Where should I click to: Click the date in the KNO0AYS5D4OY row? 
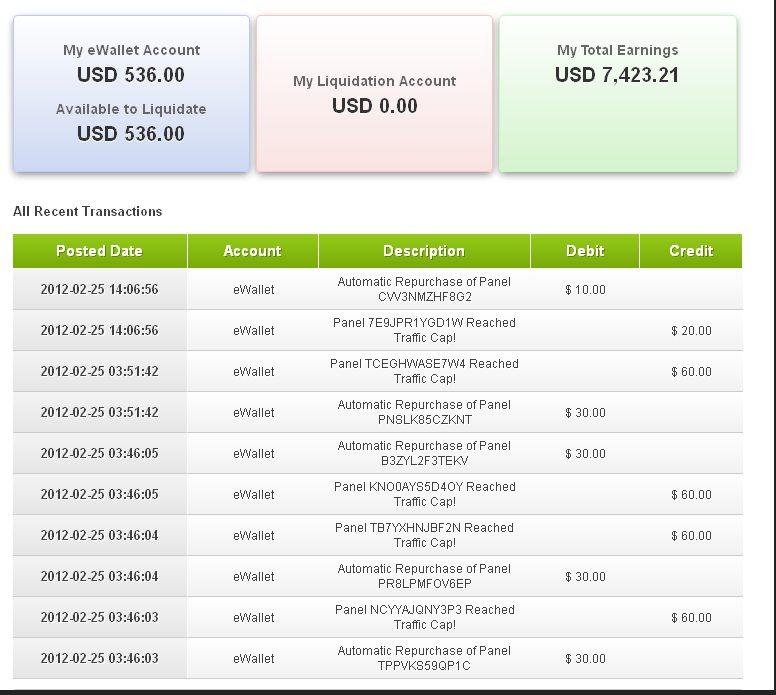[x=99, y=495]
